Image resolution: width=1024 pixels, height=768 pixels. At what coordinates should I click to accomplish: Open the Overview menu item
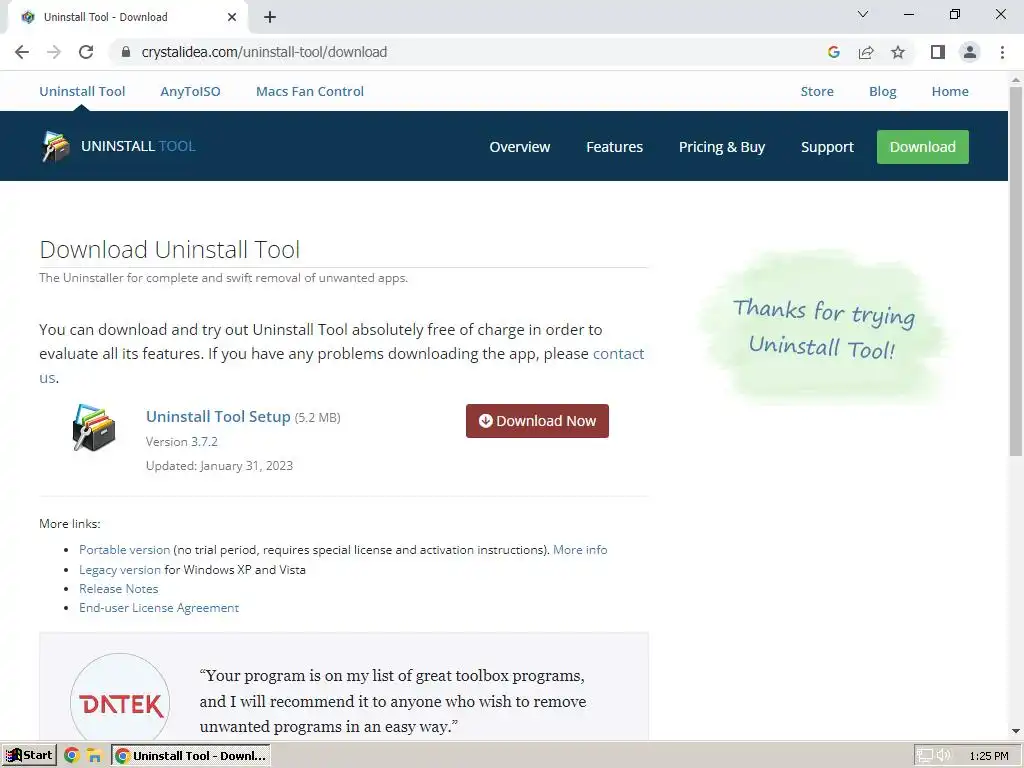click(x=520, y=147)
